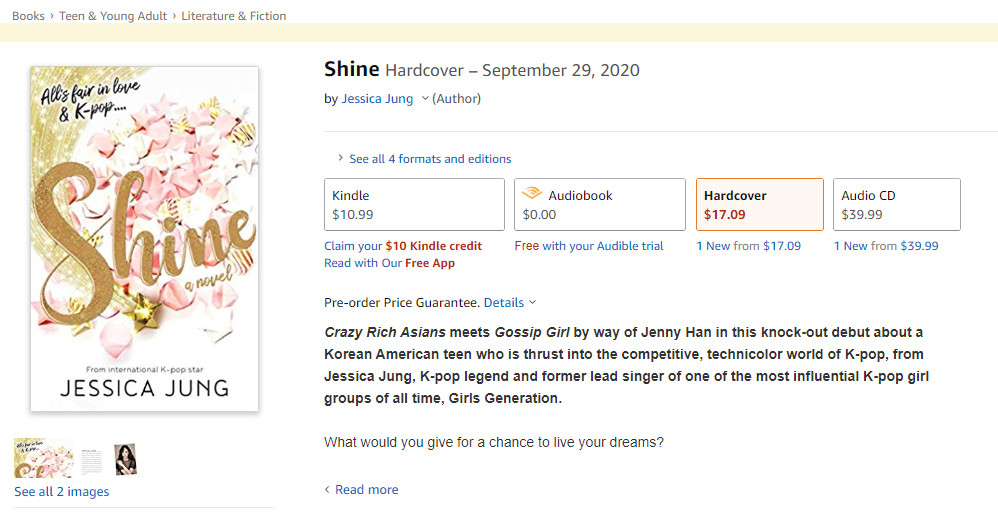This screenshot has height=513, width=998.
Task: Expand description with Read more
Action: [366, 490]
